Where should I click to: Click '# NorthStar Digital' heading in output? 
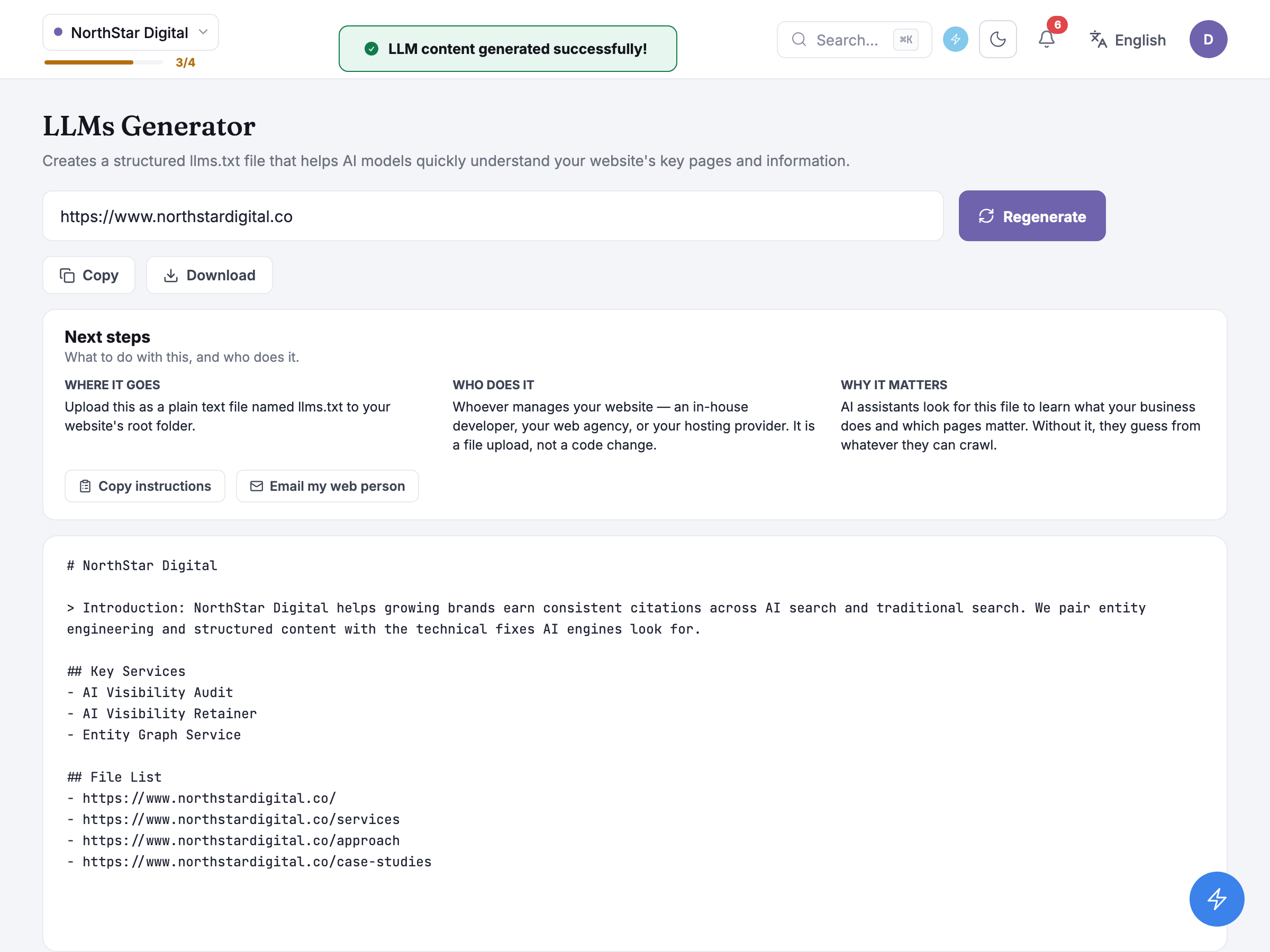(x=142, y=565)
